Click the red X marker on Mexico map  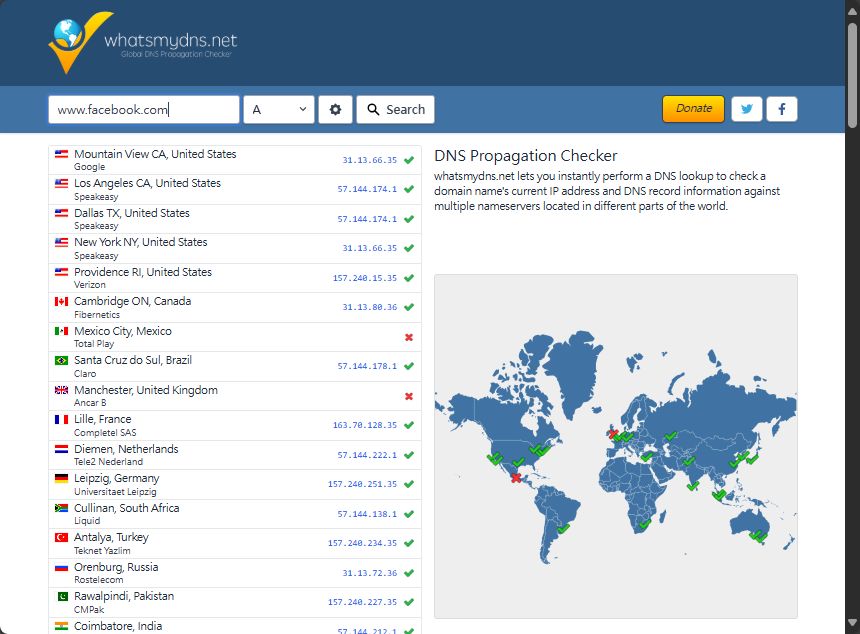(516, 478)
